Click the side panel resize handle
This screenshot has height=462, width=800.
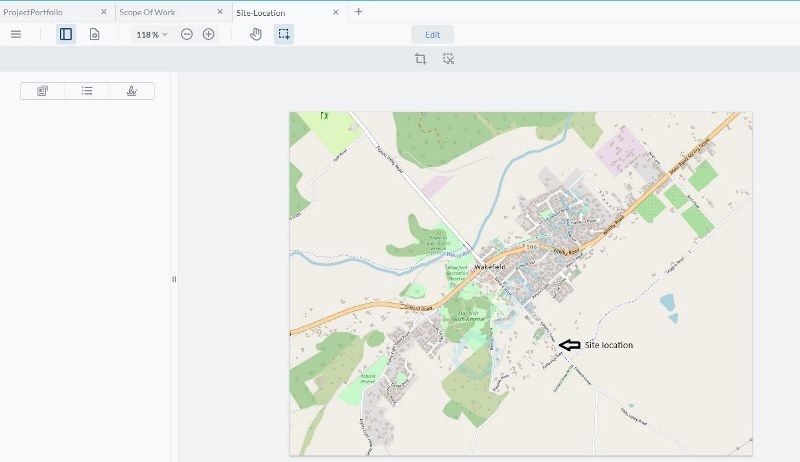tap(174, 279)
